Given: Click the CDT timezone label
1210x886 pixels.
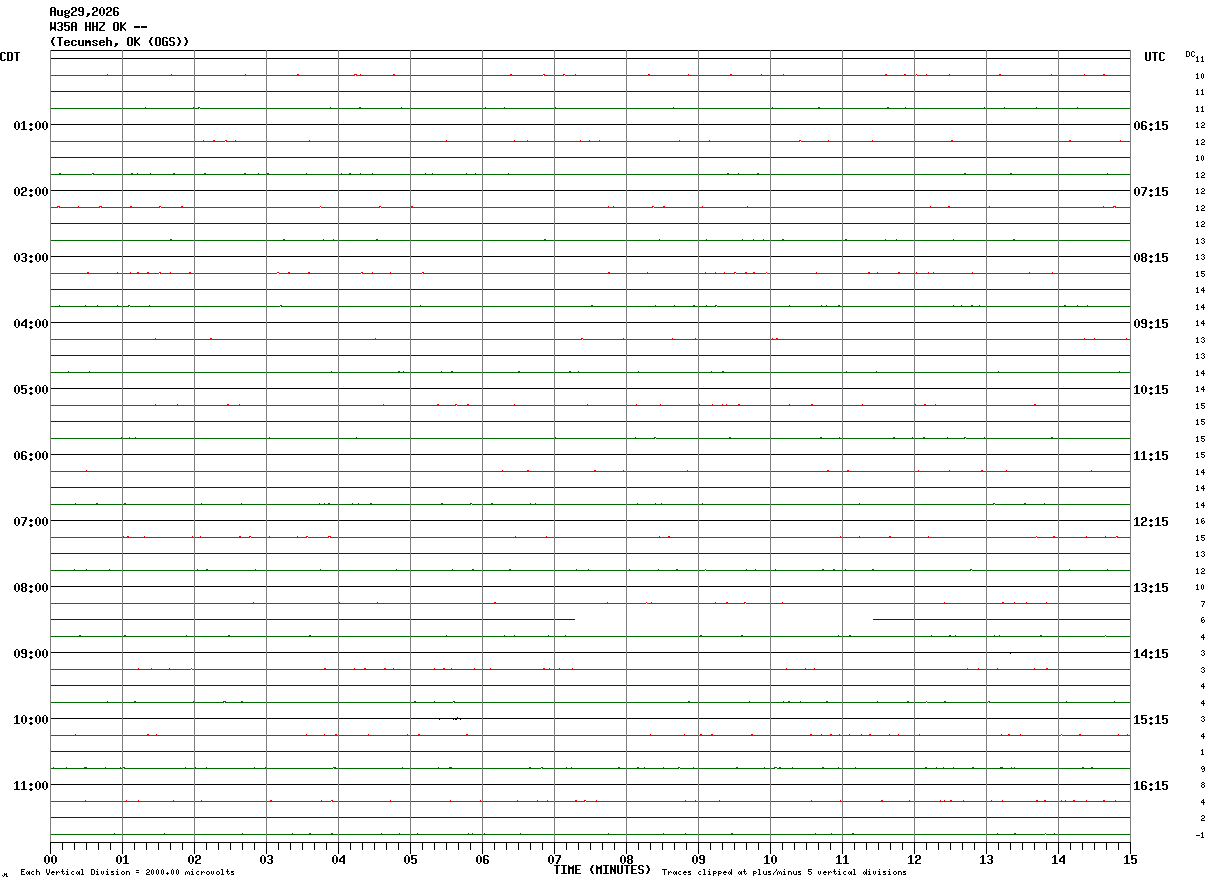Looking at the screenshot, I should pyautogui.click(x=10, y=57).
